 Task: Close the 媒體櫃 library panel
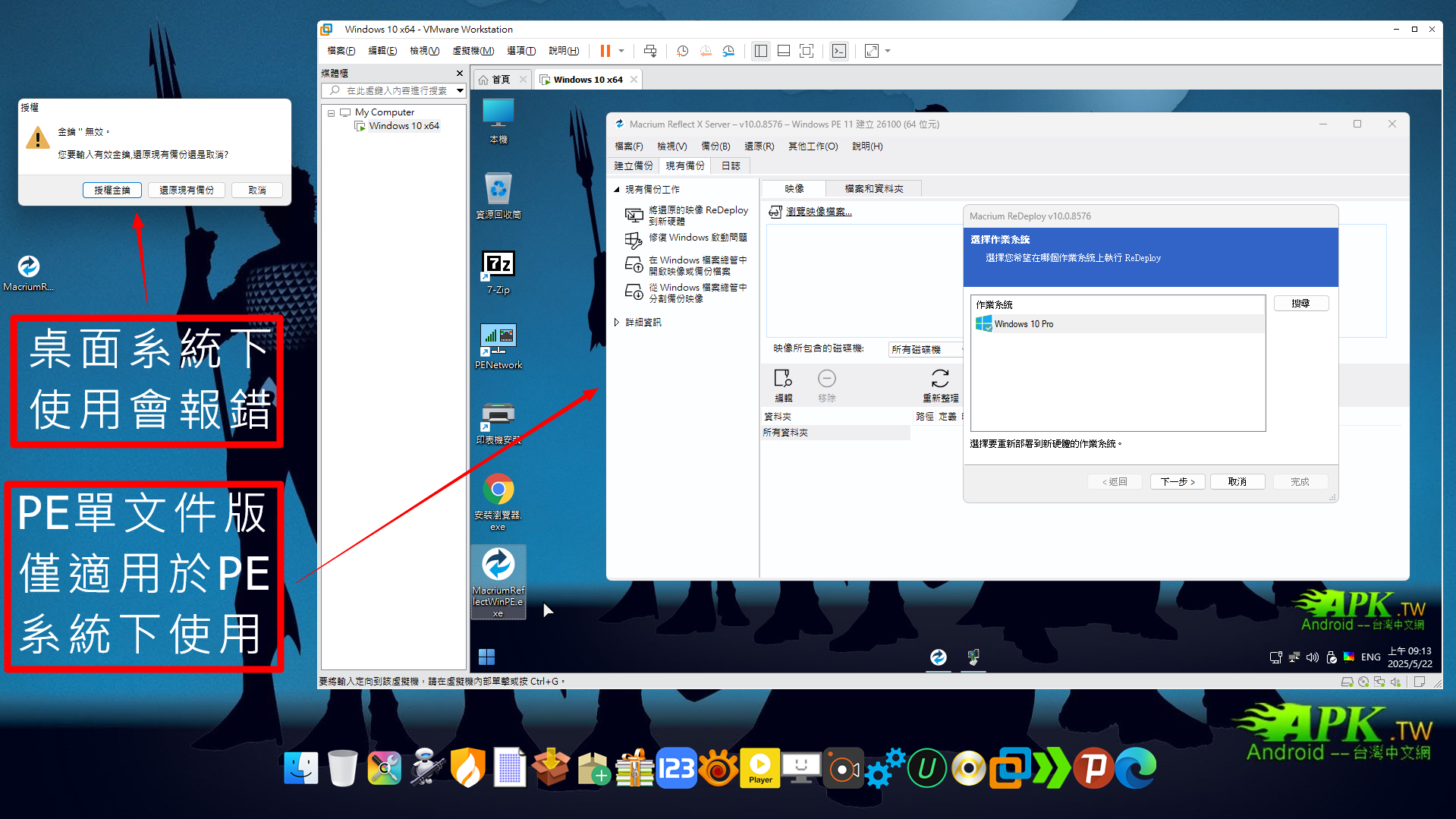click(459, 73)
